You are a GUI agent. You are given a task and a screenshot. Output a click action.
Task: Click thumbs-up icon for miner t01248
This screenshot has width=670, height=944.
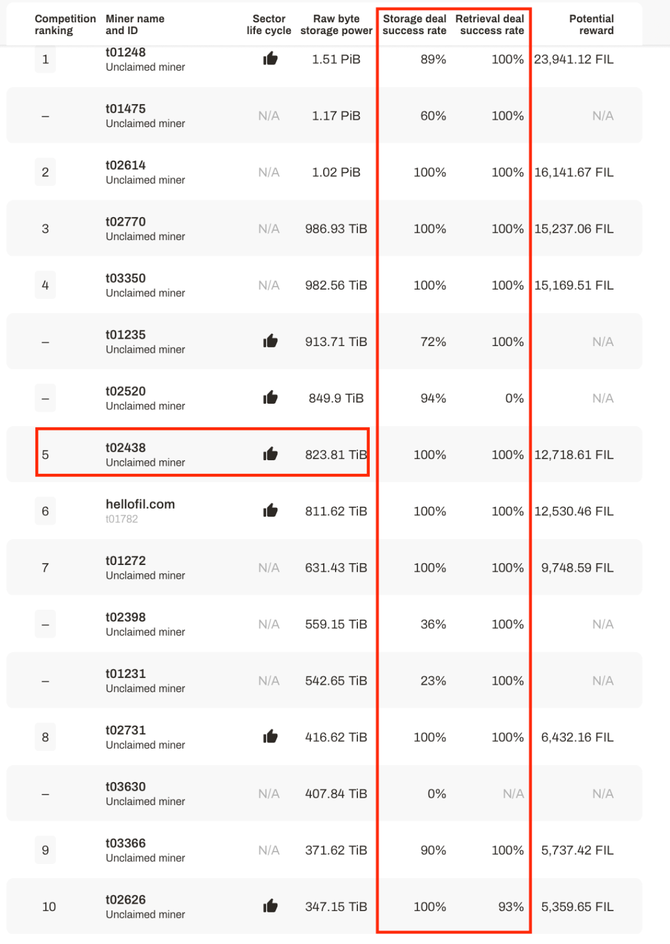click(270, 58)
